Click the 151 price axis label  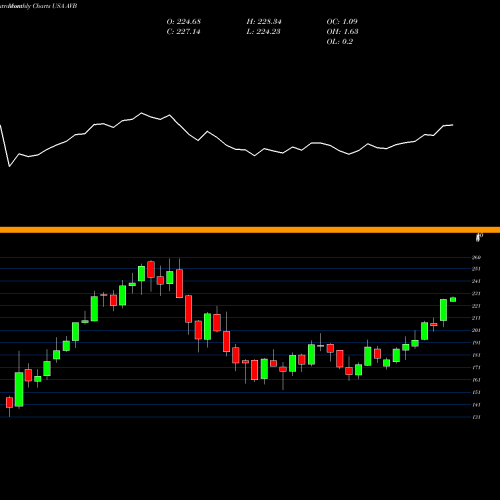coord(476,392)
